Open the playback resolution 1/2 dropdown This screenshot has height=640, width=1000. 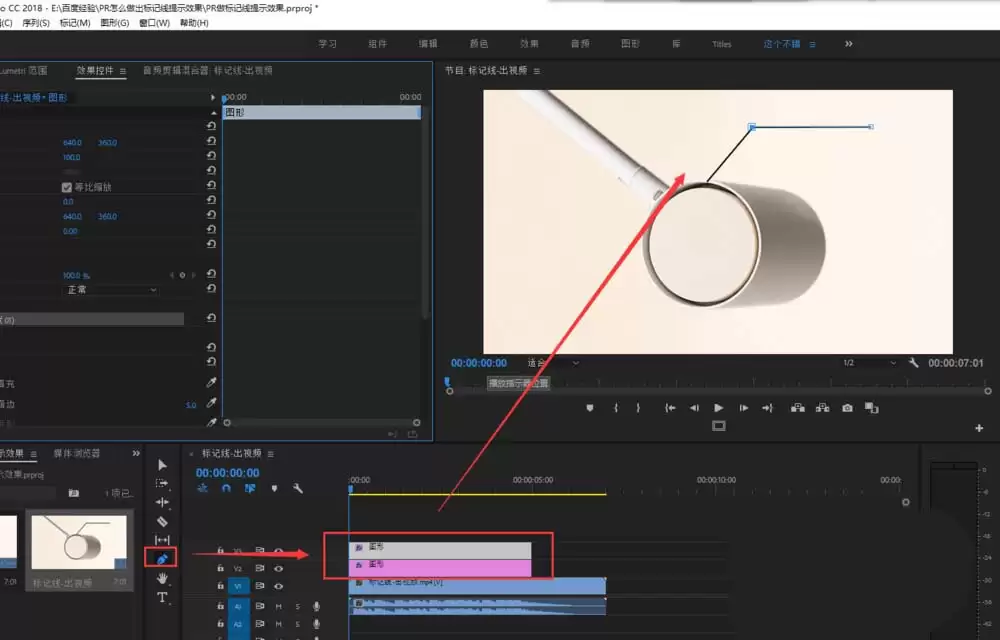(x=869, y=363)
